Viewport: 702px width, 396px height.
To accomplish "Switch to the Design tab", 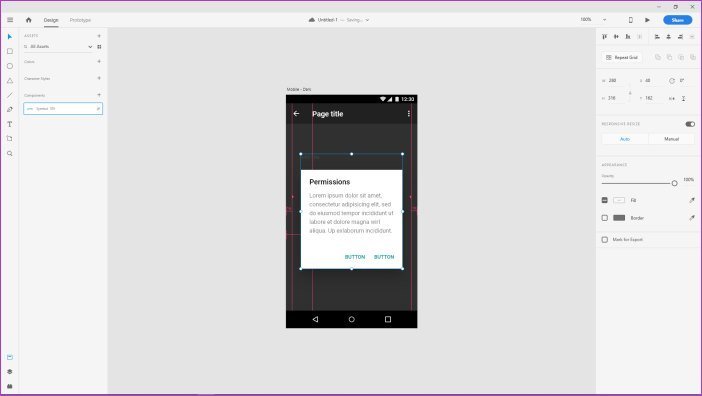I will click(51, 20).
